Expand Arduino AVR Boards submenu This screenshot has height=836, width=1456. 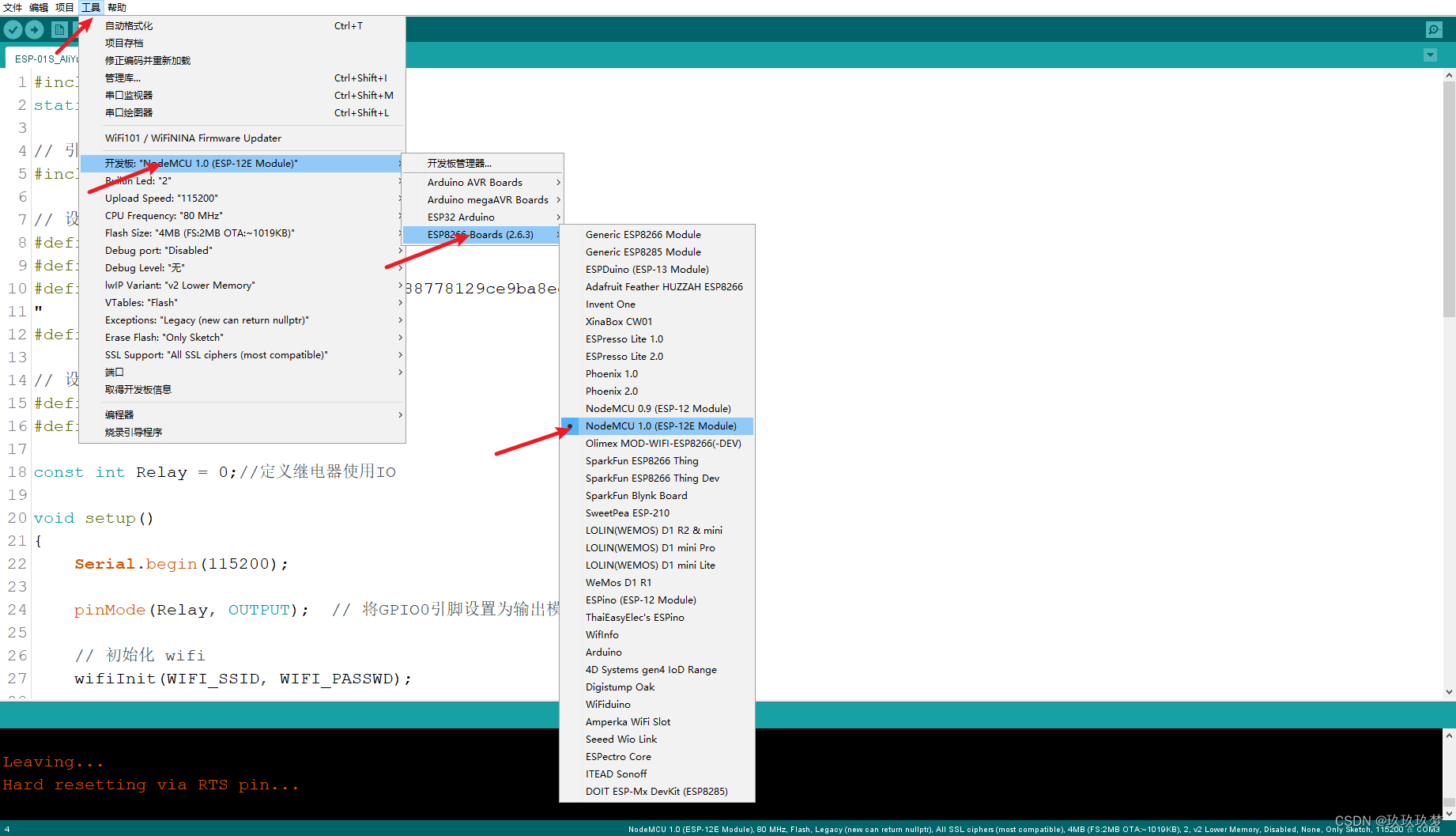(x=483, y=183)
